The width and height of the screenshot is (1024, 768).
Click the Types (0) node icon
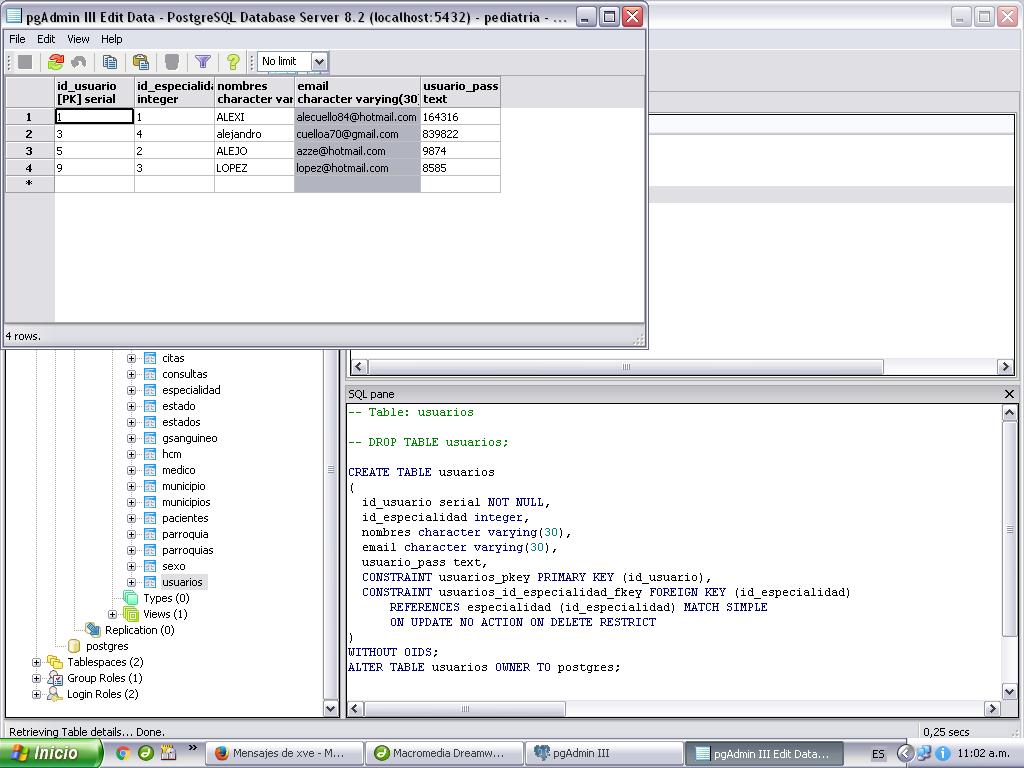pos(131,598)
